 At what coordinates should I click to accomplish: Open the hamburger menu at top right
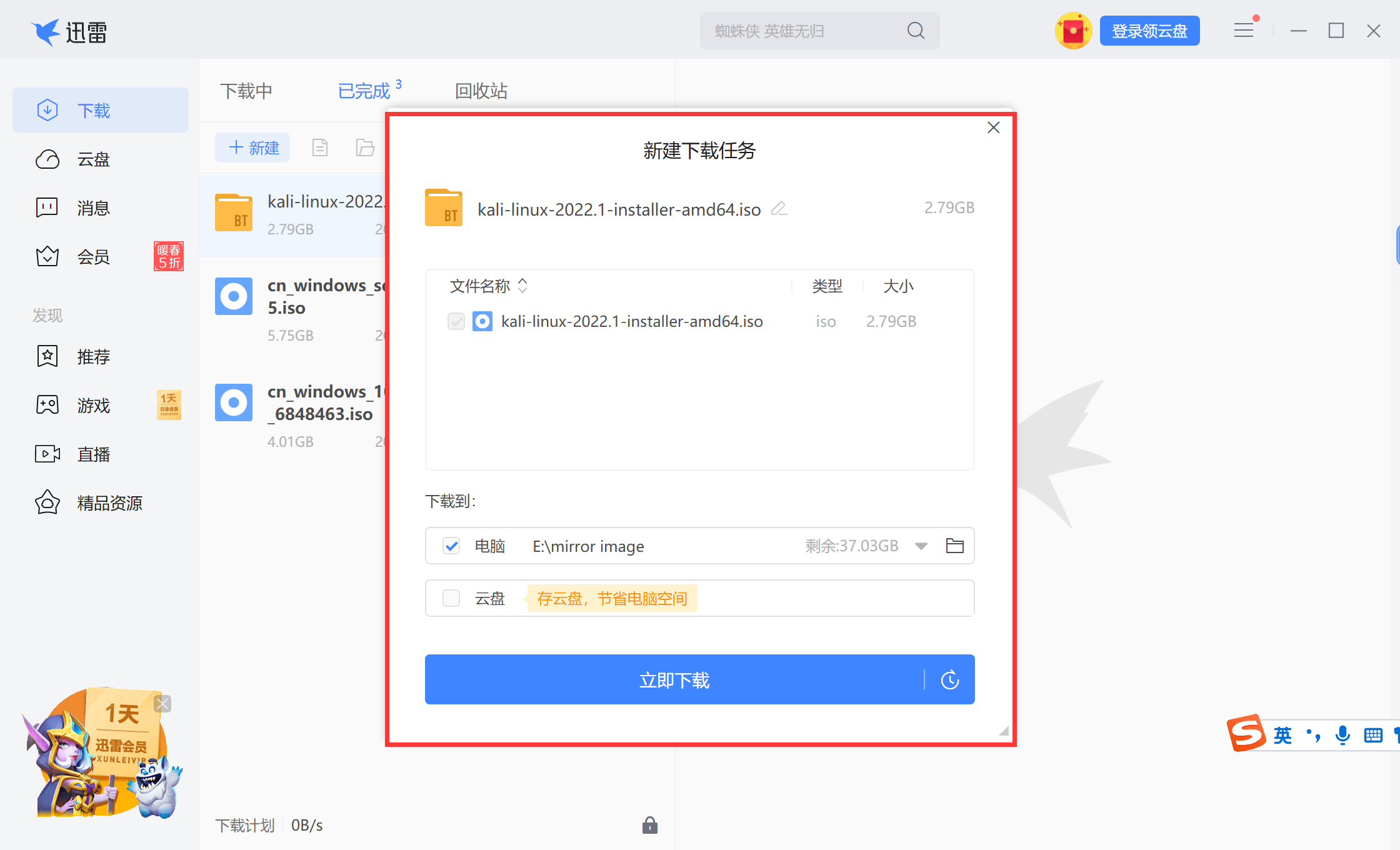[x=1244, y=29]
